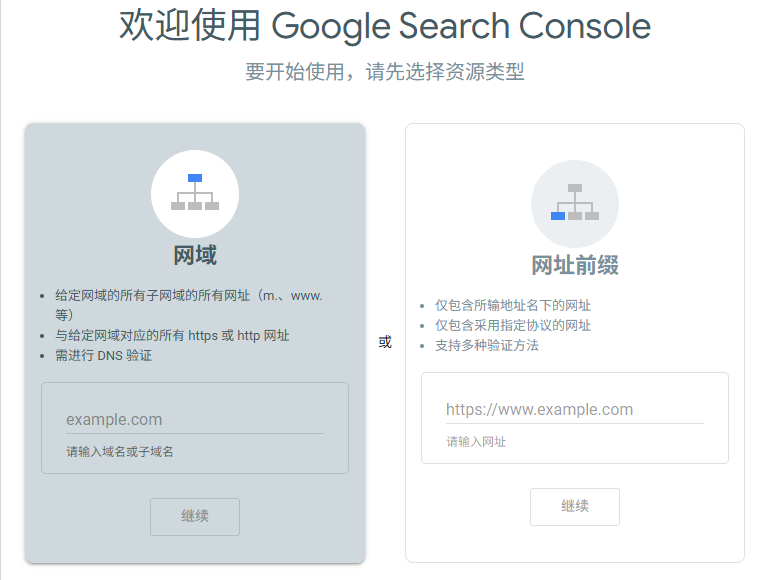Image resolution: width=763 pixels, height=580 pixels.
Task: Click the 网址前缀 URL prefix hierarchy icon
Action: click(575, 203)
